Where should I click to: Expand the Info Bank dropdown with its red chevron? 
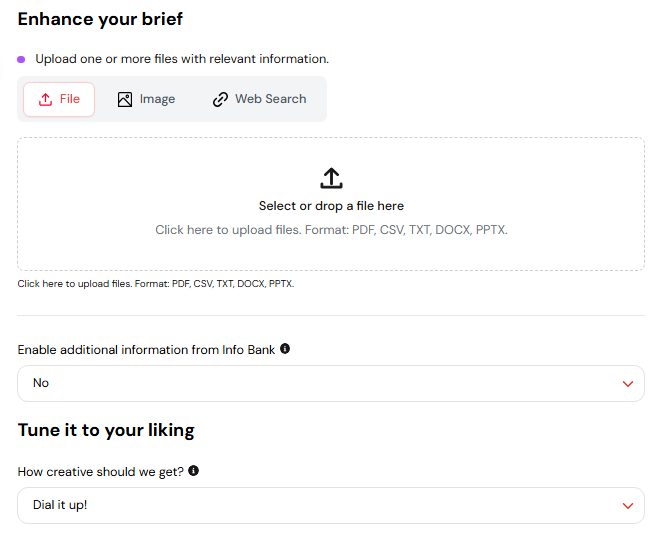pos(628,384)
